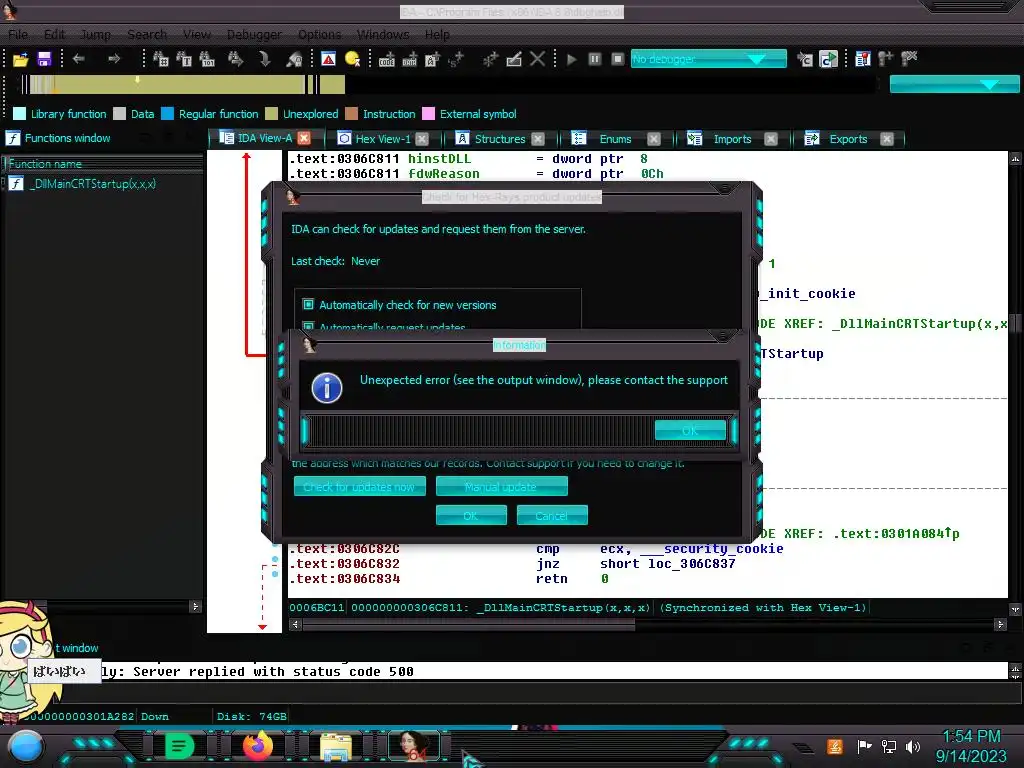
Task: Click the pencil edit toolbar icon
Action: 514,59
